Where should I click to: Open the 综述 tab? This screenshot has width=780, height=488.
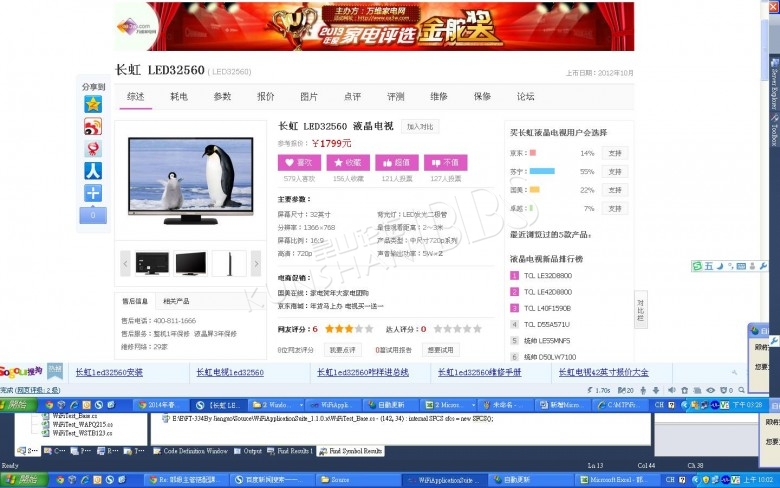tap(136, 97)
